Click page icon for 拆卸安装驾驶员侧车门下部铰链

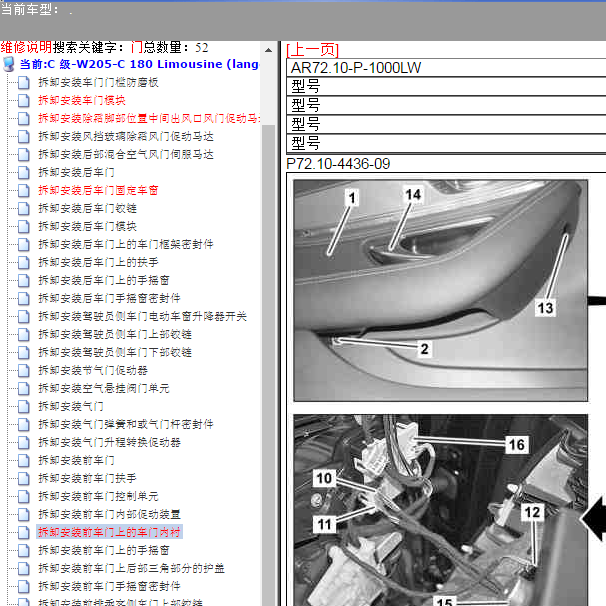[24, 352]
